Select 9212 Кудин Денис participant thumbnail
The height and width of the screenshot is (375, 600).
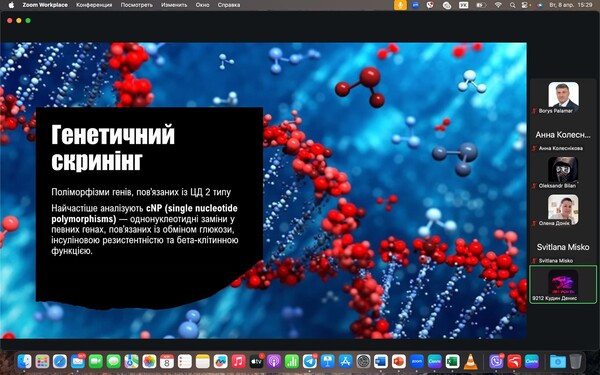click(x=563, y=284)
